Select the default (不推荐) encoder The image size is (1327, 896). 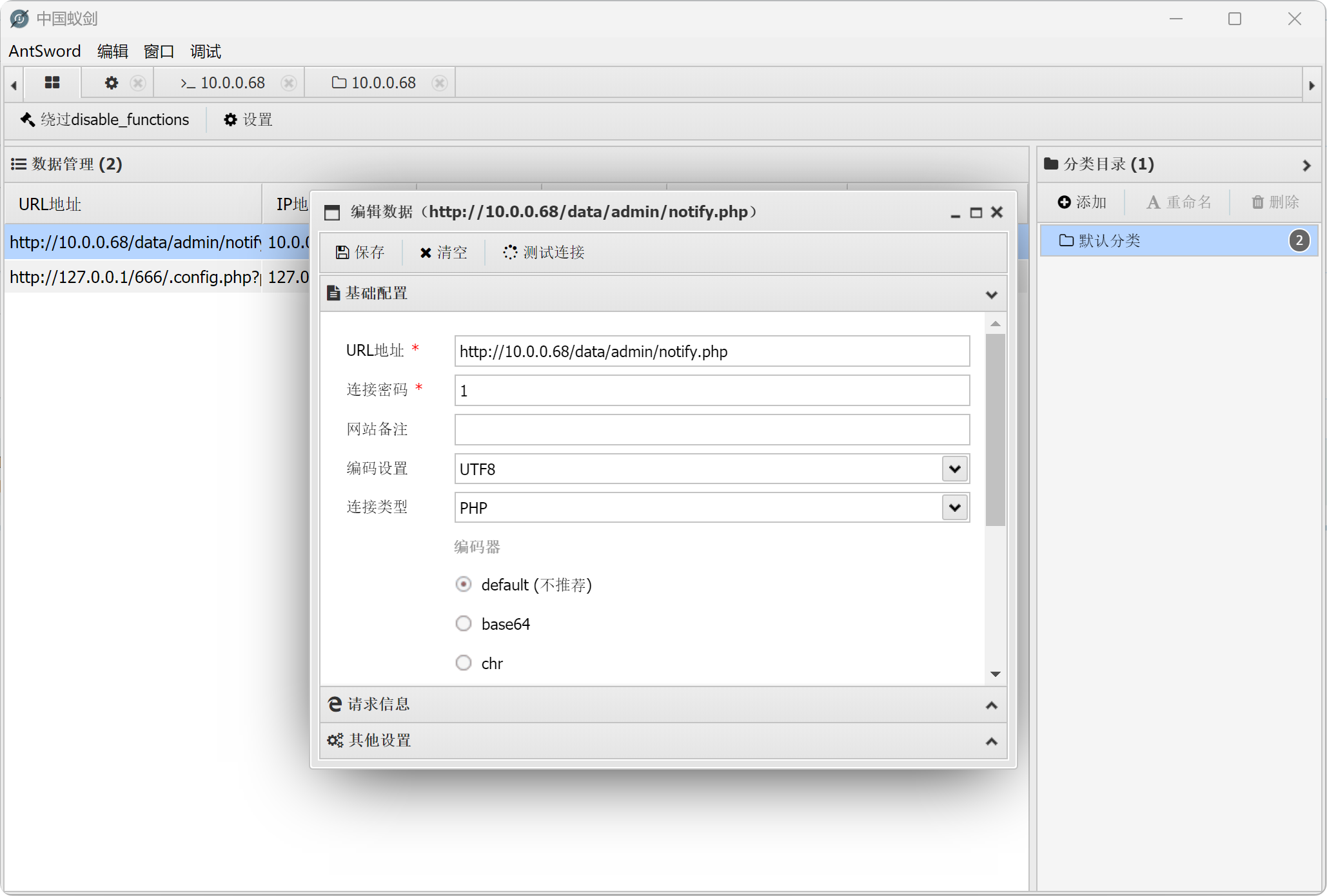(464, 584)
